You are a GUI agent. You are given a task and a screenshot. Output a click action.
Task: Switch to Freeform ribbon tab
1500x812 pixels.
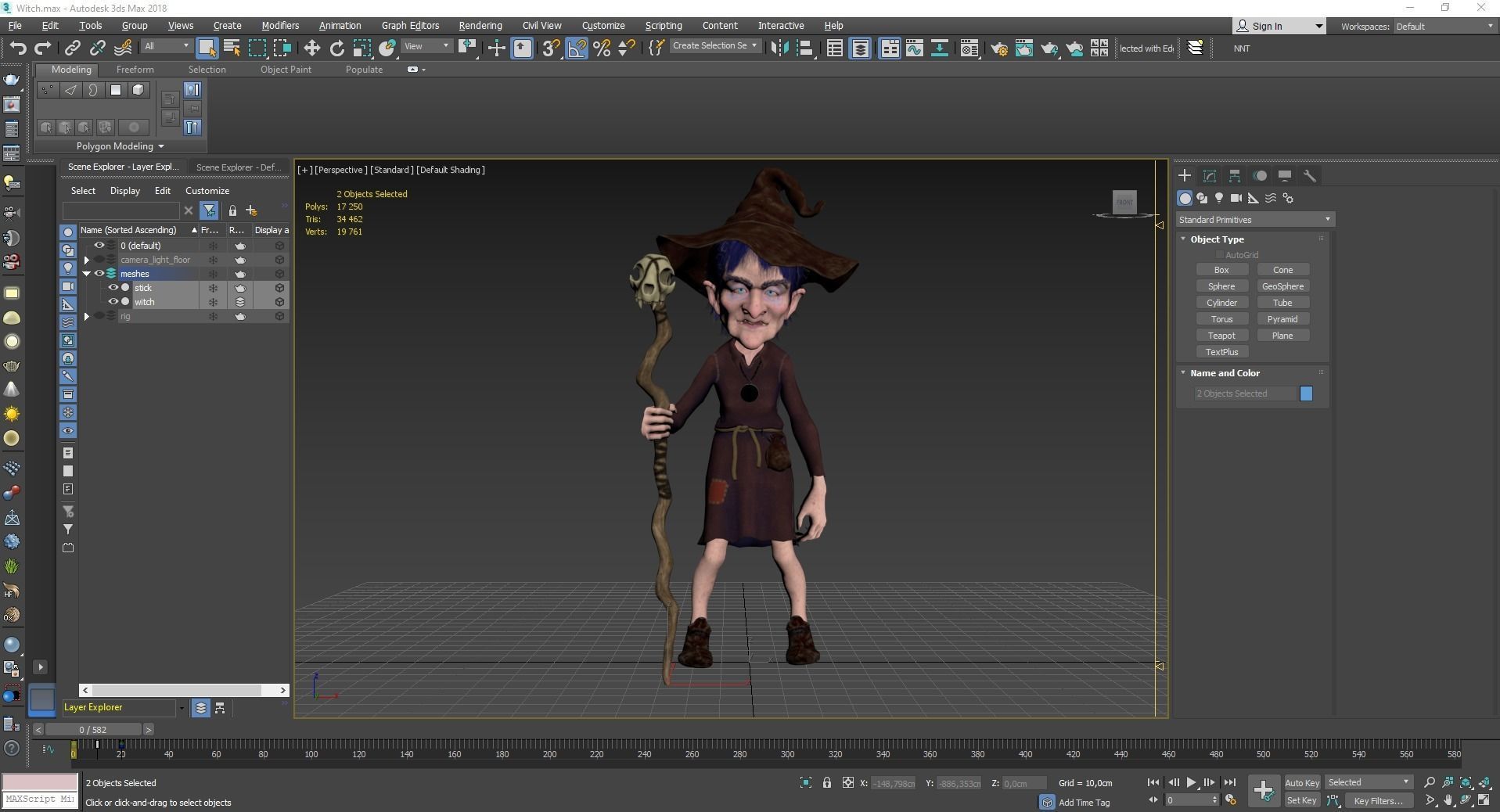click(135, 70)
